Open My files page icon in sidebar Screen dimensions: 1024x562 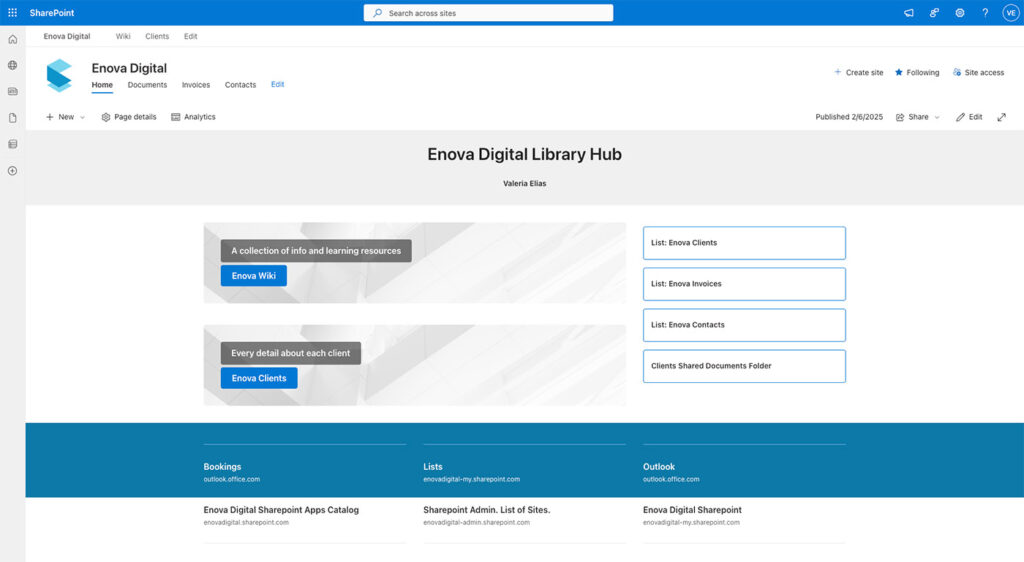(x=12, y=118)
